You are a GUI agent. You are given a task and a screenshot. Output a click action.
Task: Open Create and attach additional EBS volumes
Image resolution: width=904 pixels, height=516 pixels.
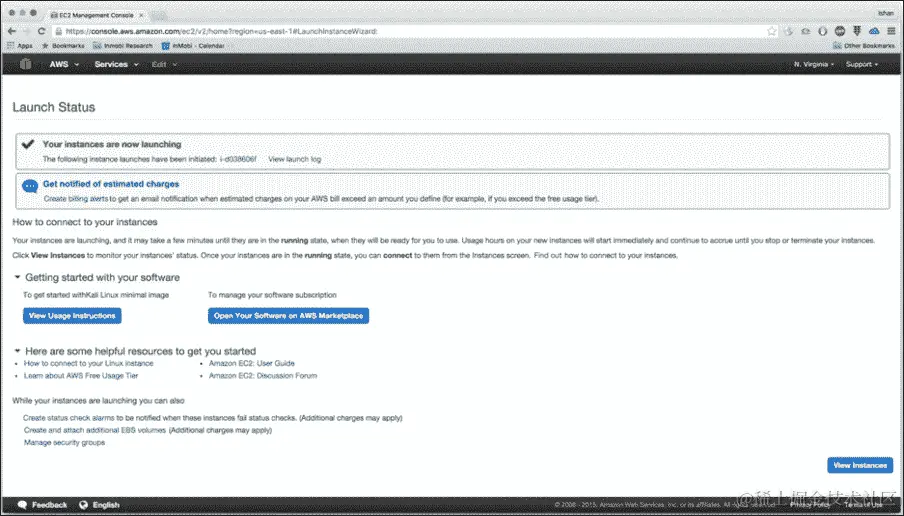95,430
